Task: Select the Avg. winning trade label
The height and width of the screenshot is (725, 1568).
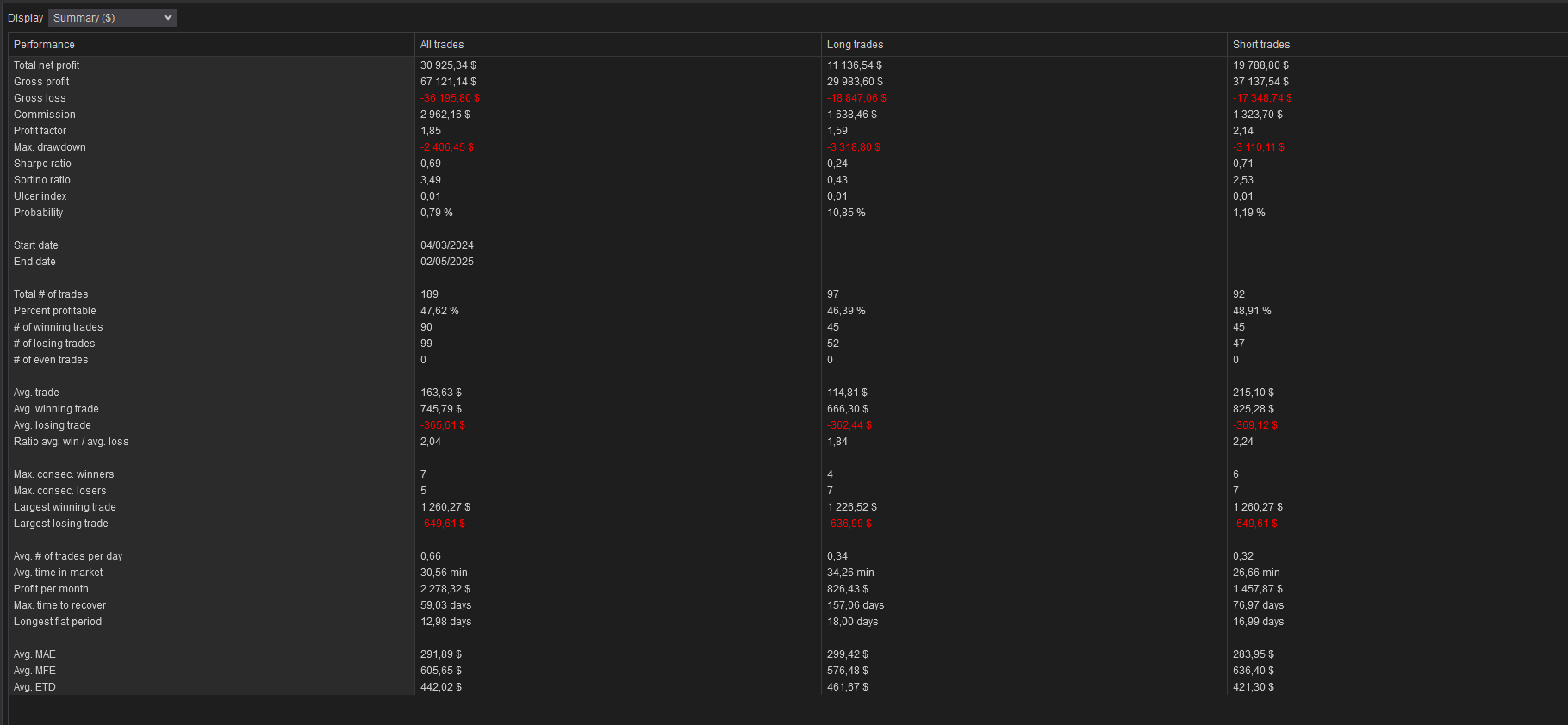Action: 56,409
